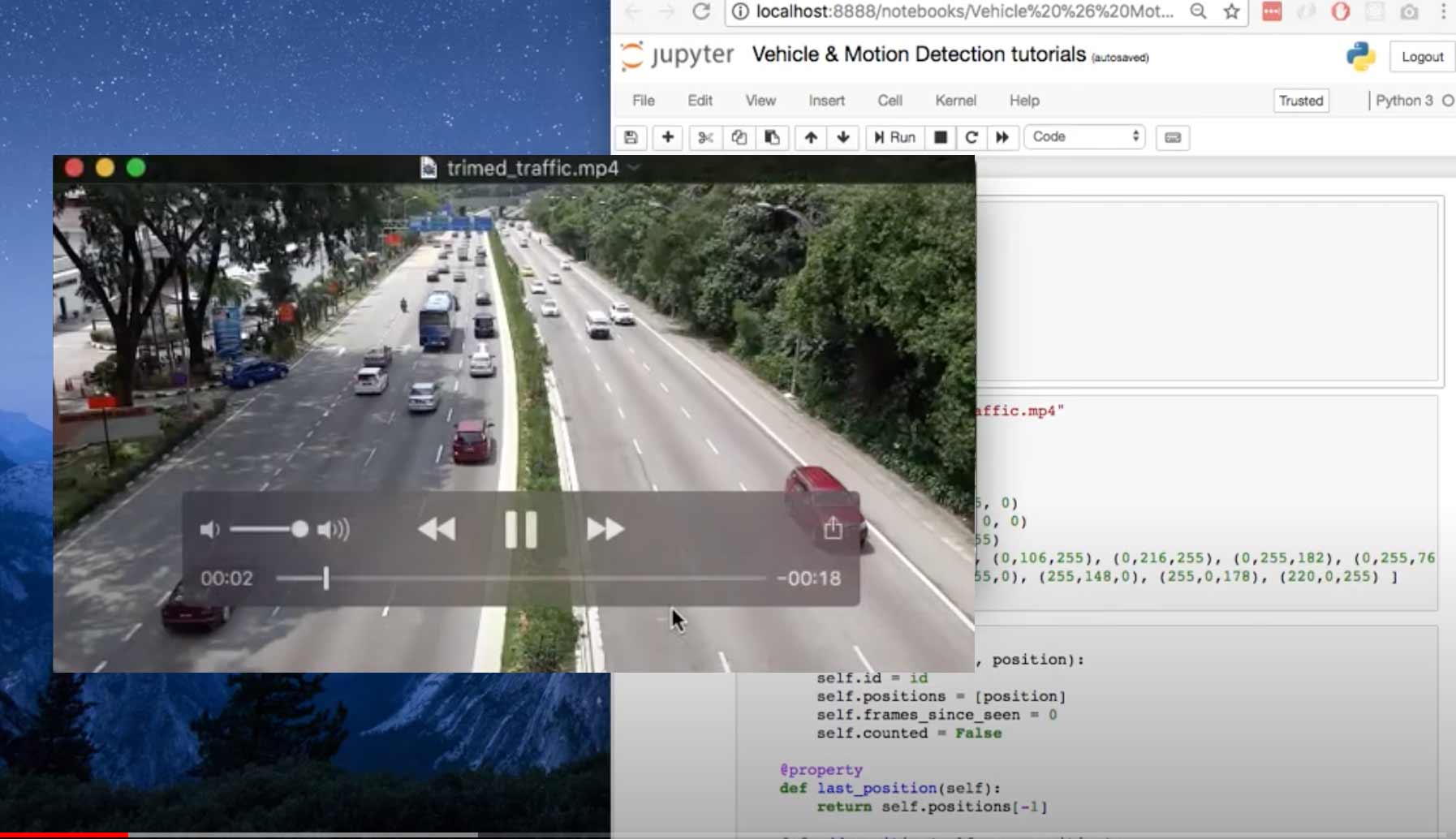This screenshot has width=1456, height=839.
Task: Click the camera extension icon in browser
Action: click(x=1410, y=11)
